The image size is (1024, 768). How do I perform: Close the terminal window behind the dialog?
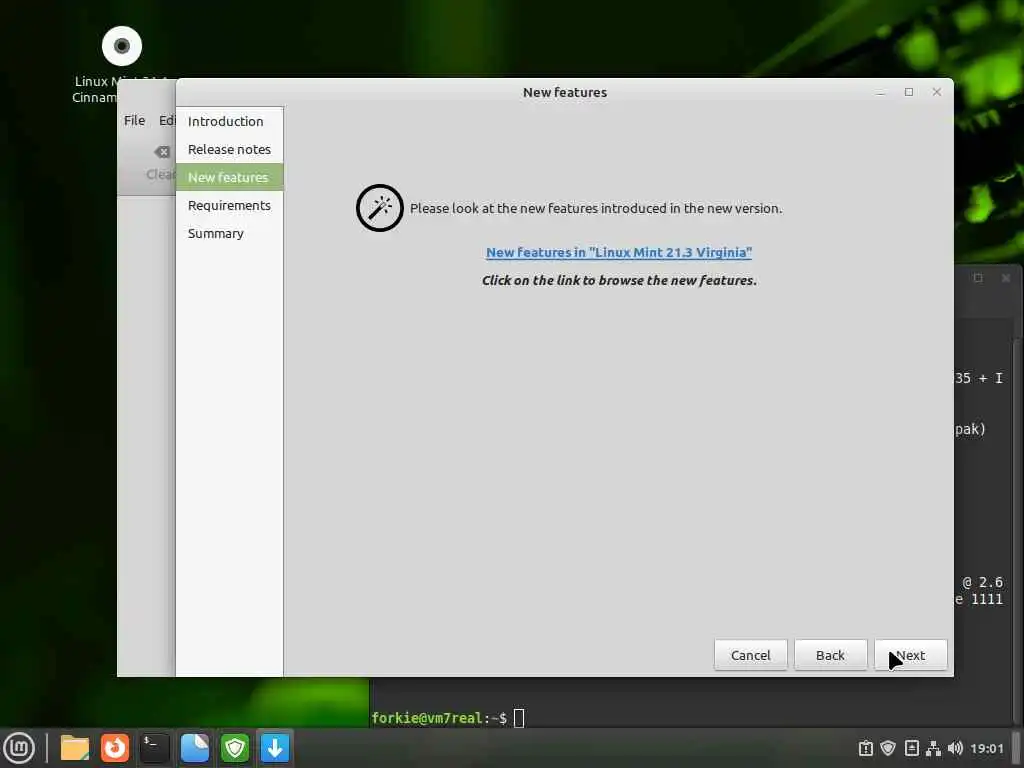pyautogui.click(x=1006, y=278)
